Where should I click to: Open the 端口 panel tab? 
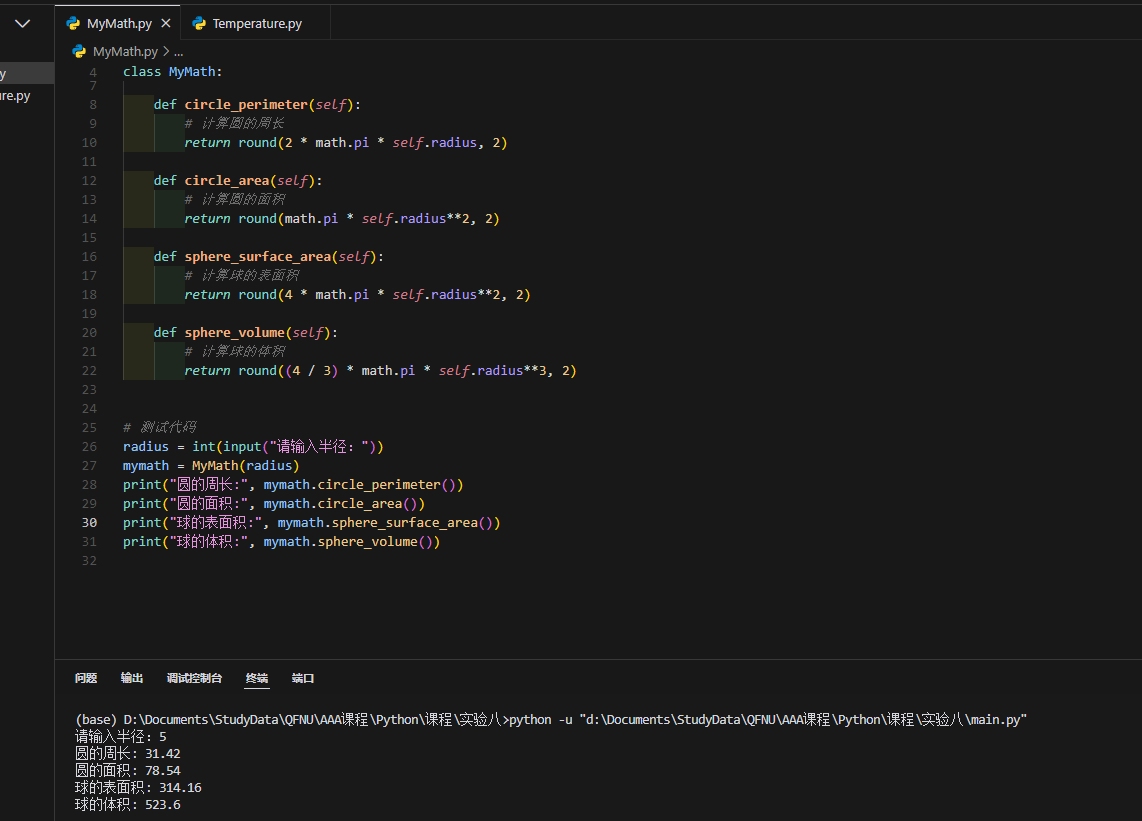[x=303, y=678]
